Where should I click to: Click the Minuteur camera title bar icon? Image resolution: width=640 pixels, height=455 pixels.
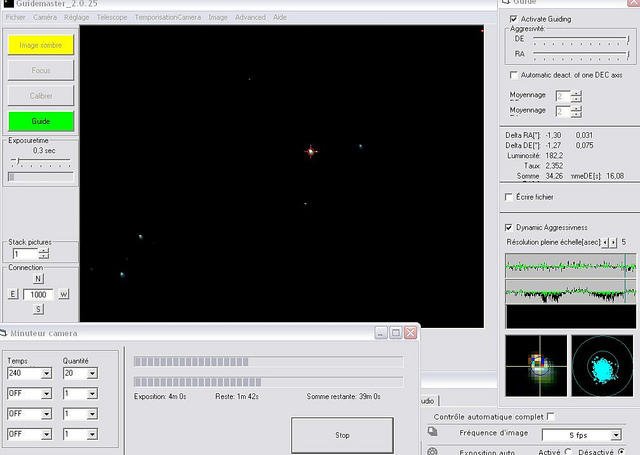(x=4, y=333)
